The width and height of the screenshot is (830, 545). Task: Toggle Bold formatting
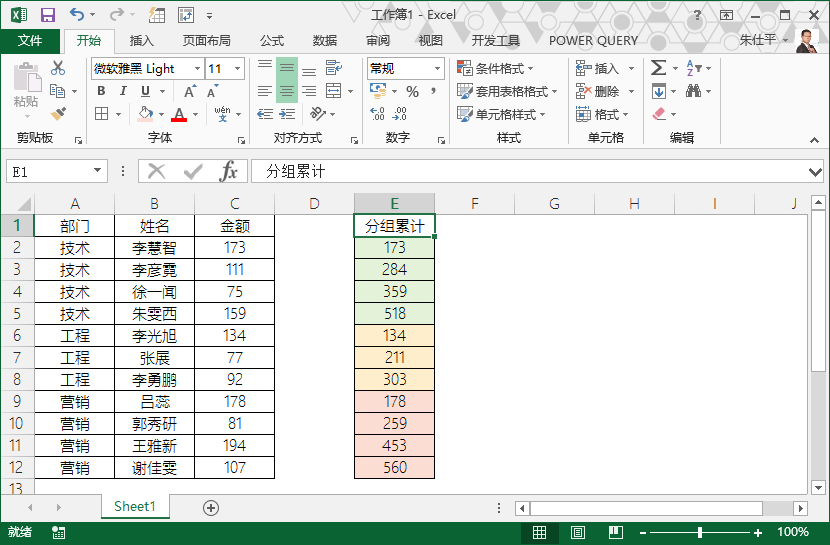(x=101, y=92)
